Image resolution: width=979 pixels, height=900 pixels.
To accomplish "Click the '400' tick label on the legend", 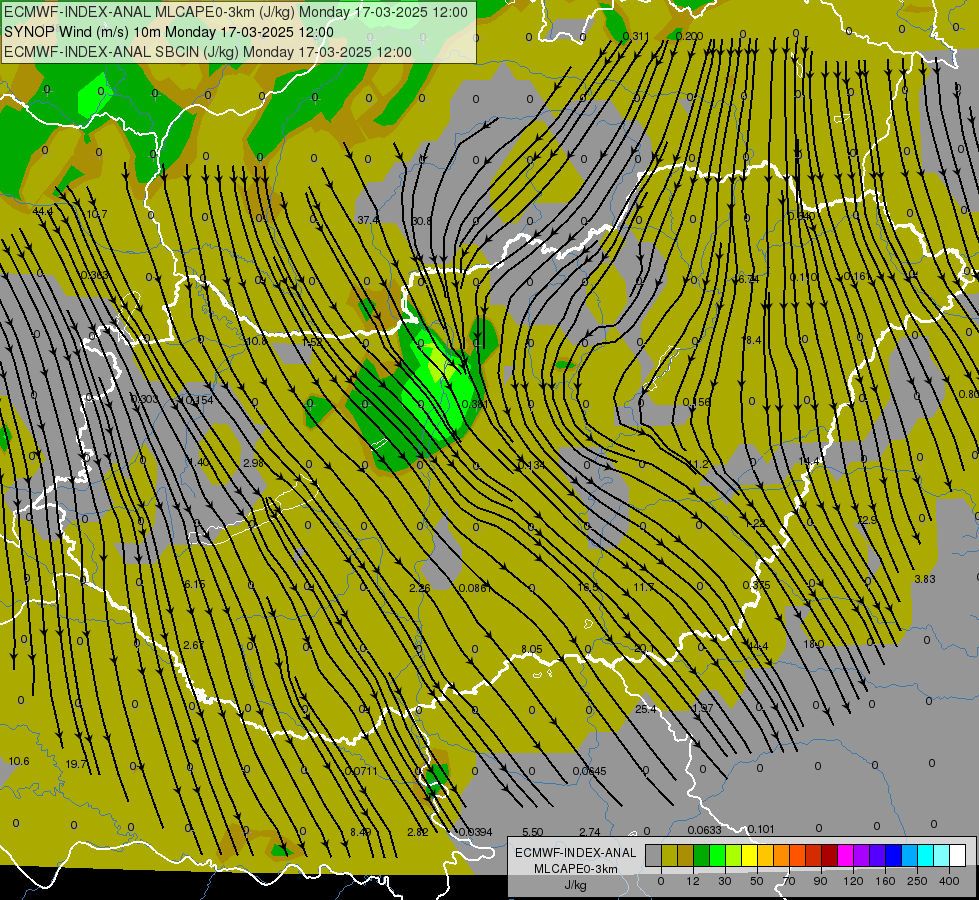I will [x=949, y=881].
